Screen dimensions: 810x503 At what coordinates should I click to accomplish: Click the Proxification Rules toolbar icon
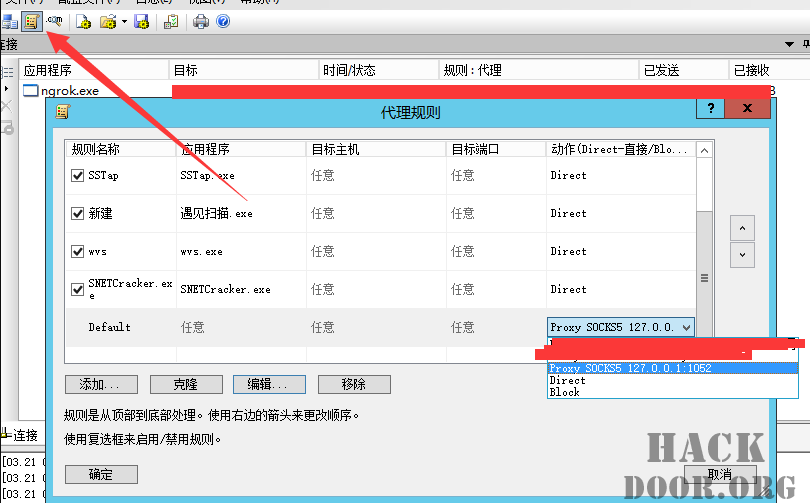pos(32,22)
